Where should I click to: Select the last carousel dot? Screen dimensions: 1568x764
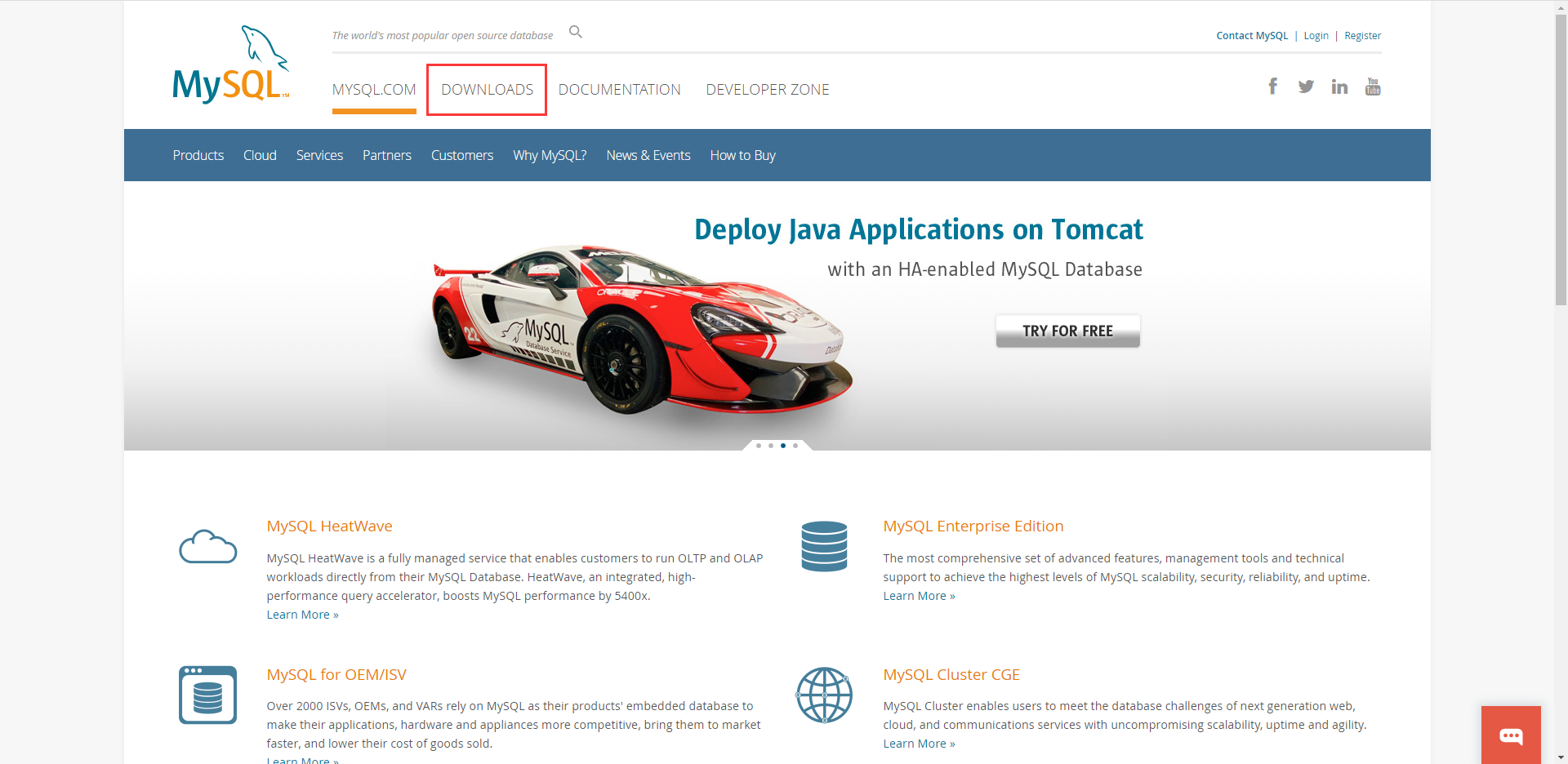click(795, 446)
